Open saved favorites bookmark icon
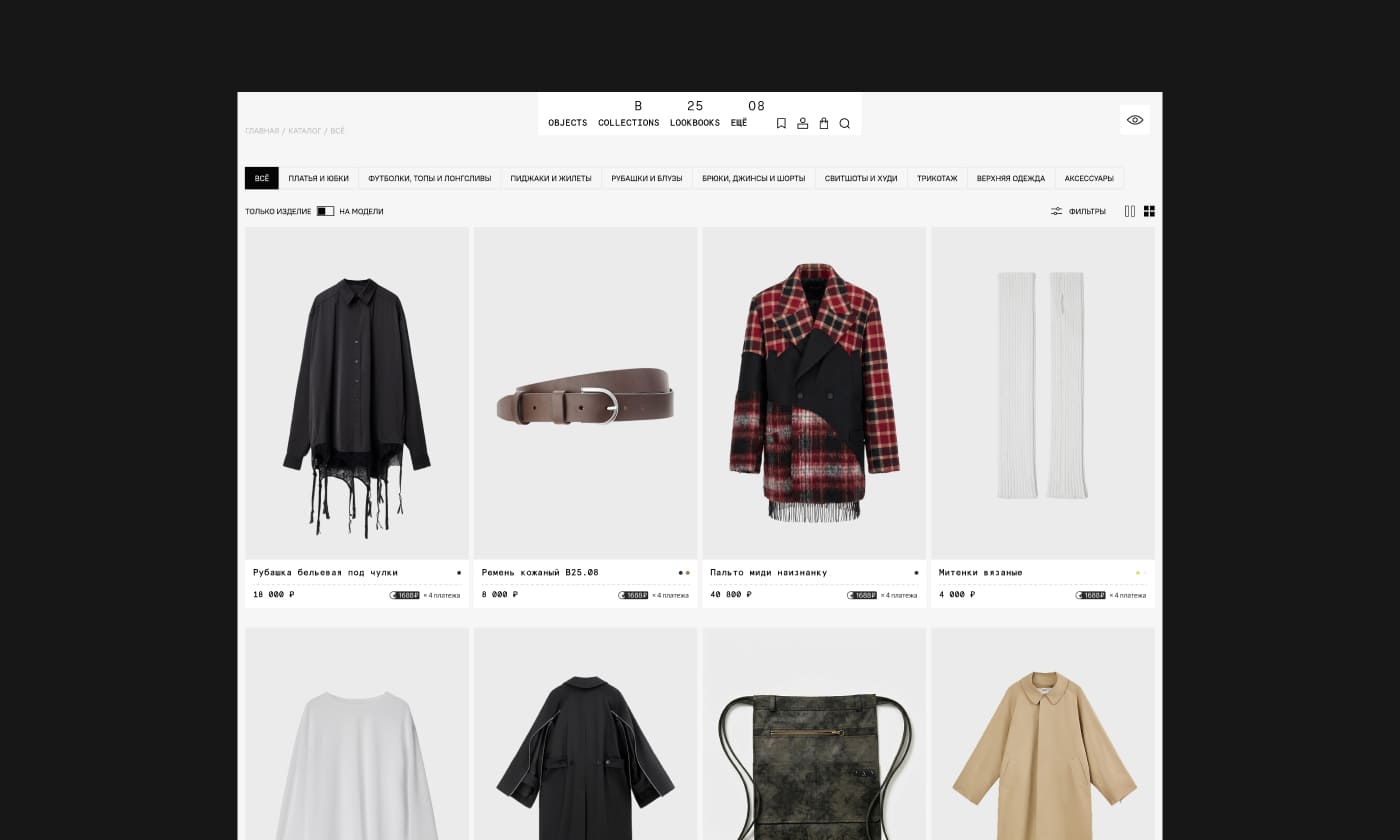Viewport: 1400px width, 840px height. 781,123
